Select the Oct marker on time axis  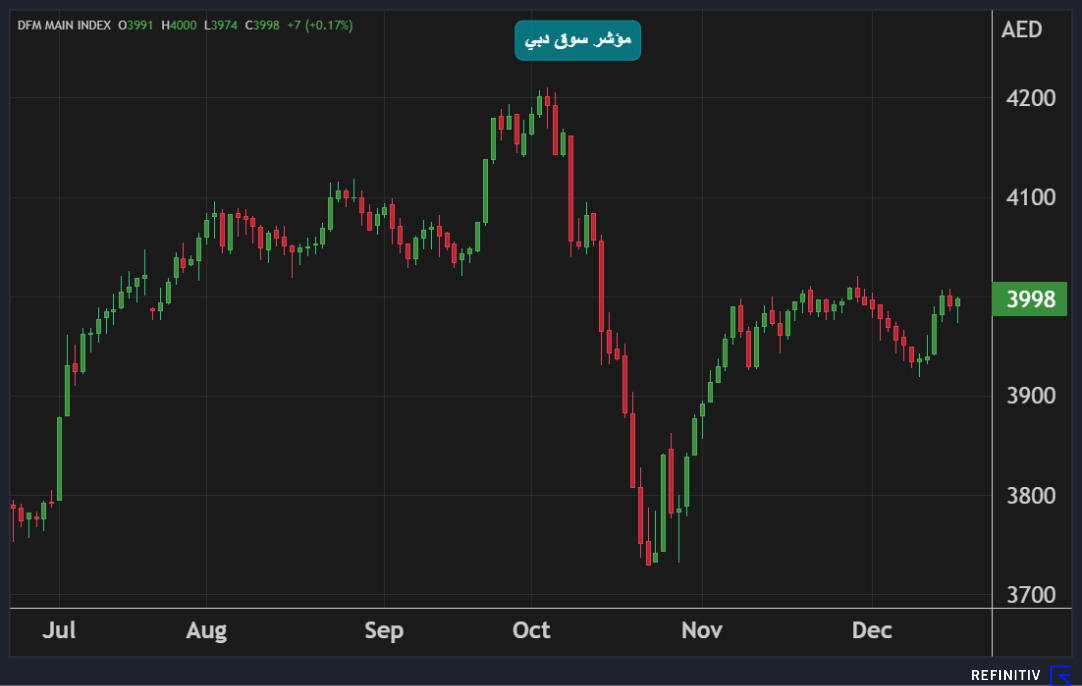coord(531,631)
